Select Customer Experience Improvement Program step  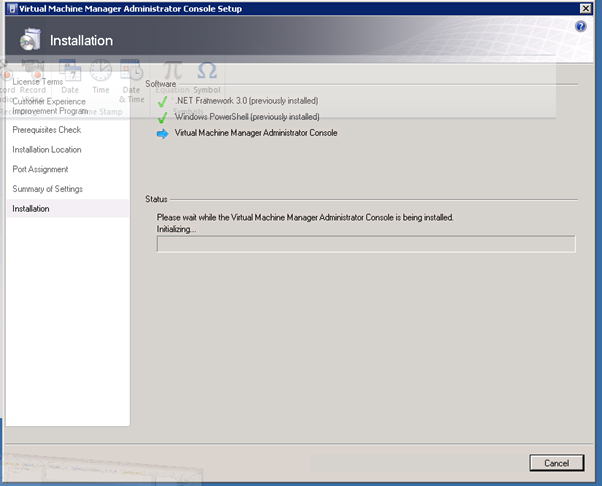[50, 106]
